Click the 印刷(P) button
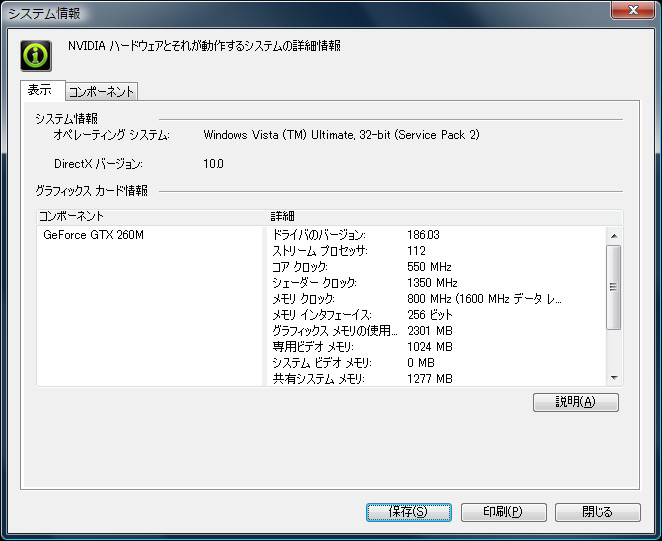Viewport: 662px width, 541px height. click(x=503, y=512)
